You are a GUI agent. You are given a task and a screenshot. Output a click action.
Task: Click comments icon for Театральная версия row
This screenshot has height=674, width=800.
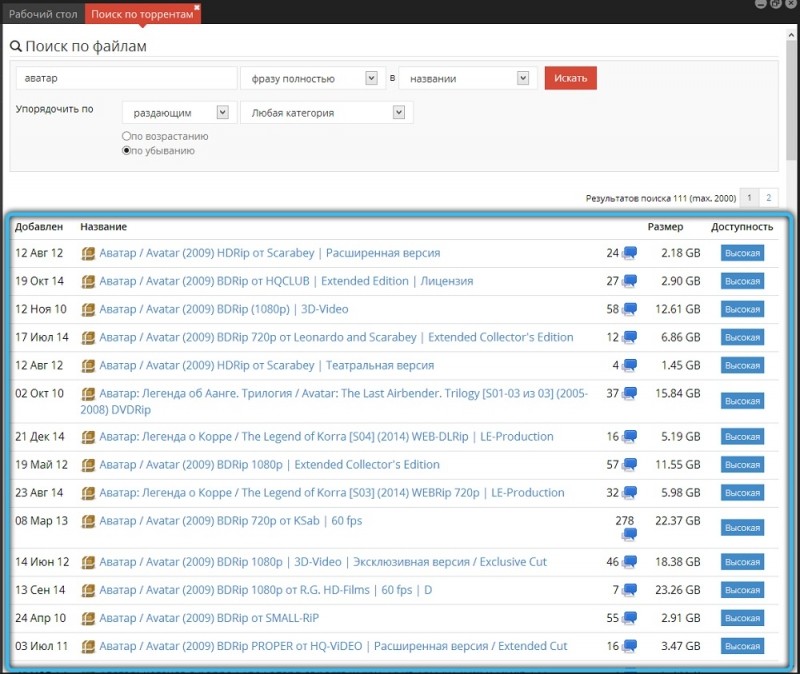tap(630, 365)
